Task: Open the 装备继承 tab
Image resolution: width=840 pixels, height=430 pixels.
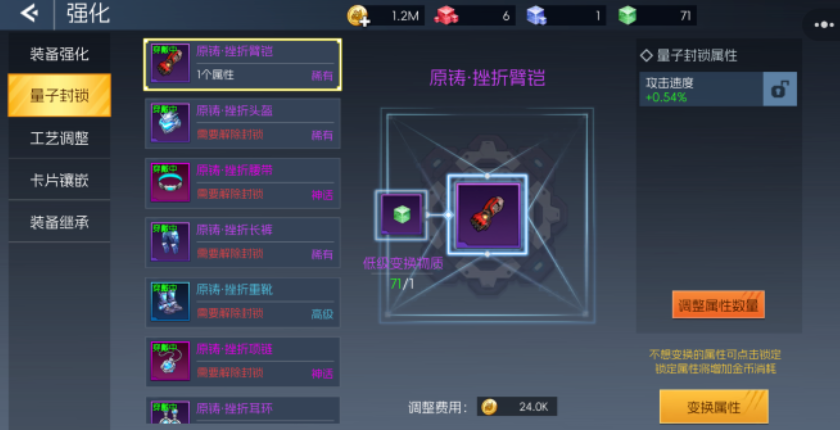Action: coord(59,222)
